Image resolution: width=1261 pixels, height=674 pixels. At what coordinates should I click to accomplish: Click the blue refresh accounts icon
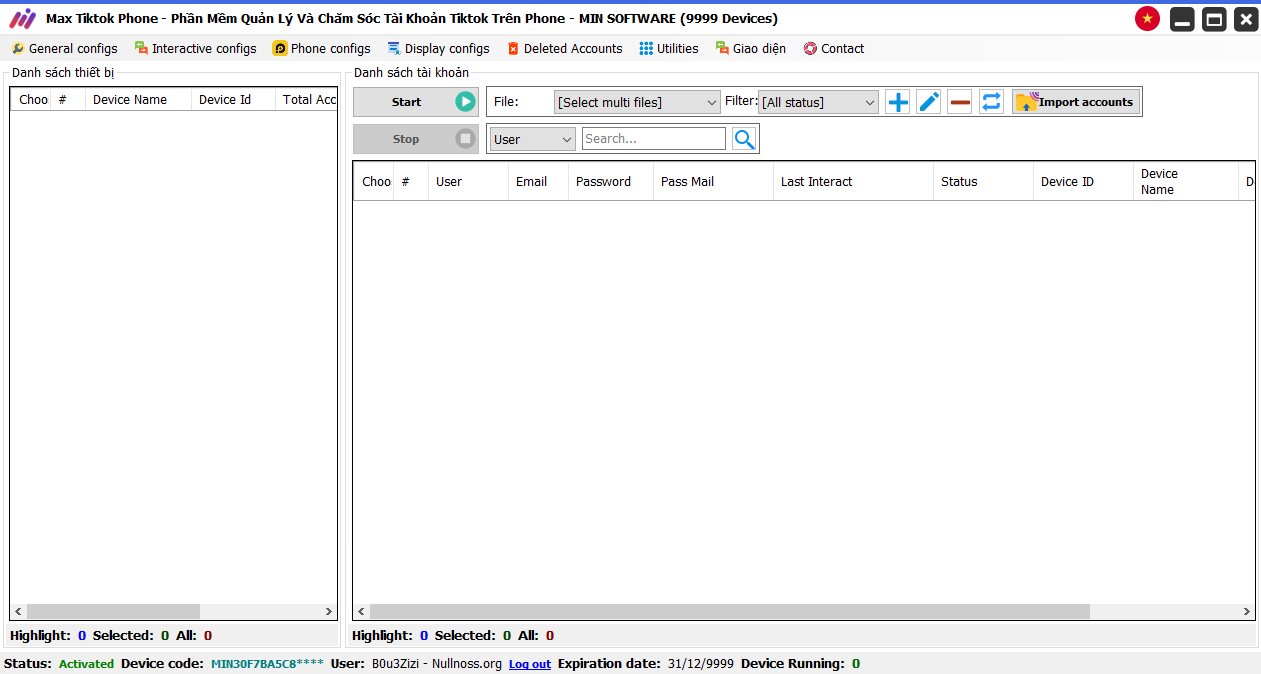(x=991, y=102)
